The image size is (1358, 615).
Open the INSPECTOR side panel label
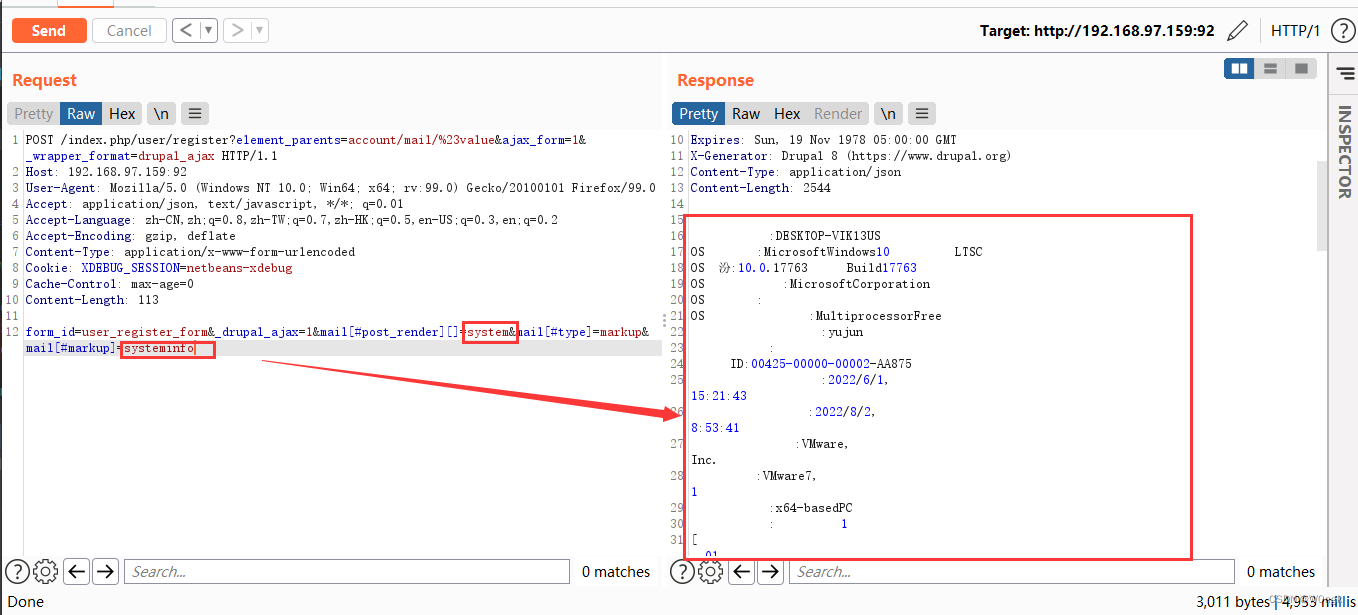tap(1343, 150)
